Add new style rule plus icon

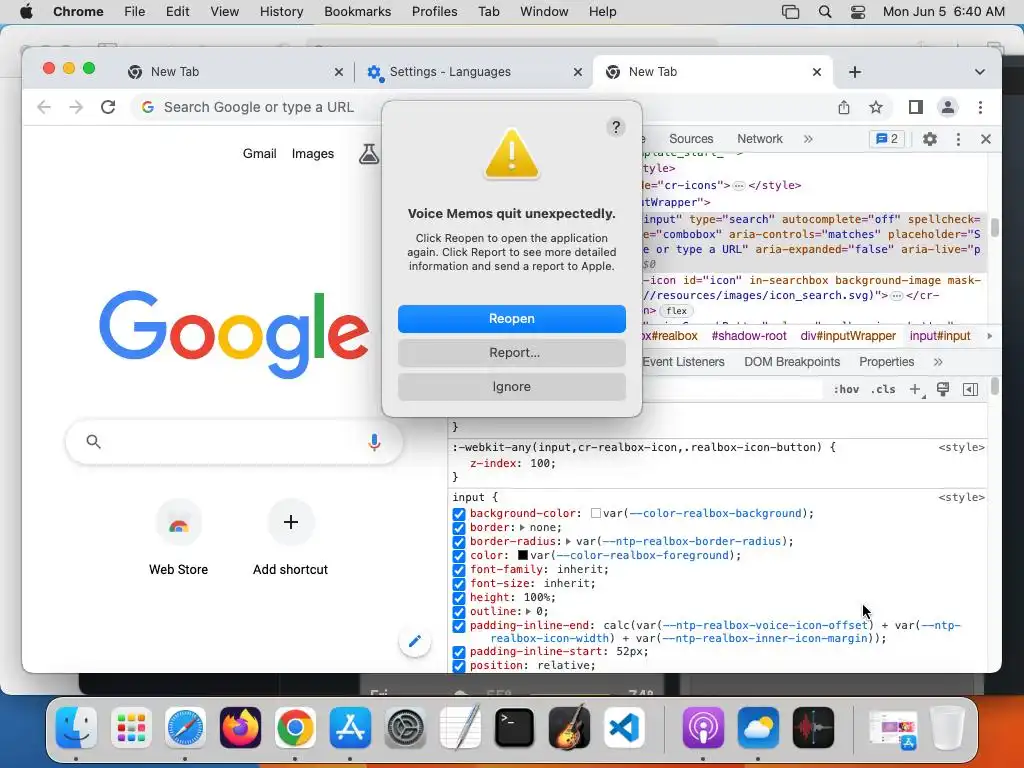(x=916, y=389)
